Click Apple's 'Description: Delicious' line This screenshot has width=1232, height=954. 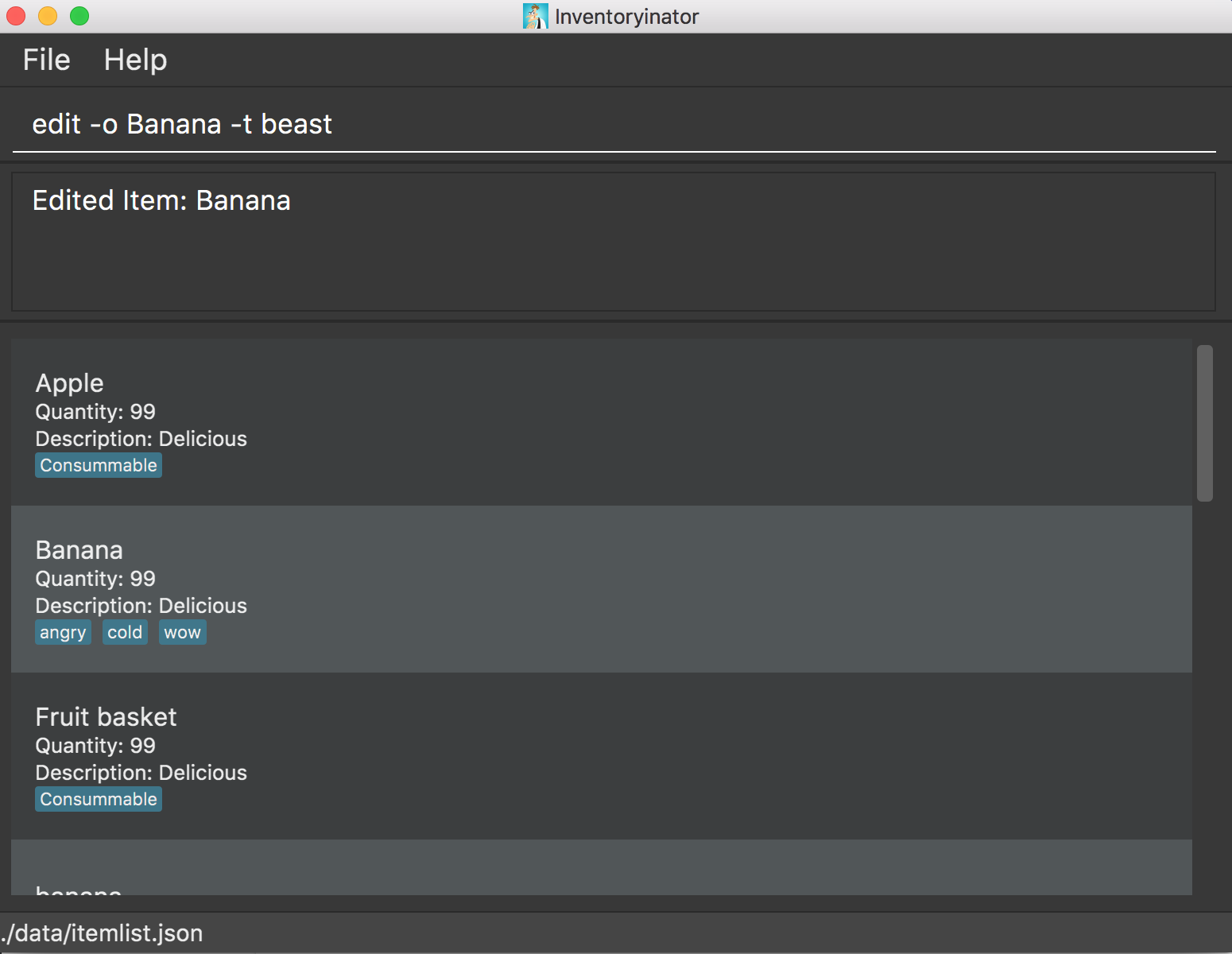click(x=141, y=439)
